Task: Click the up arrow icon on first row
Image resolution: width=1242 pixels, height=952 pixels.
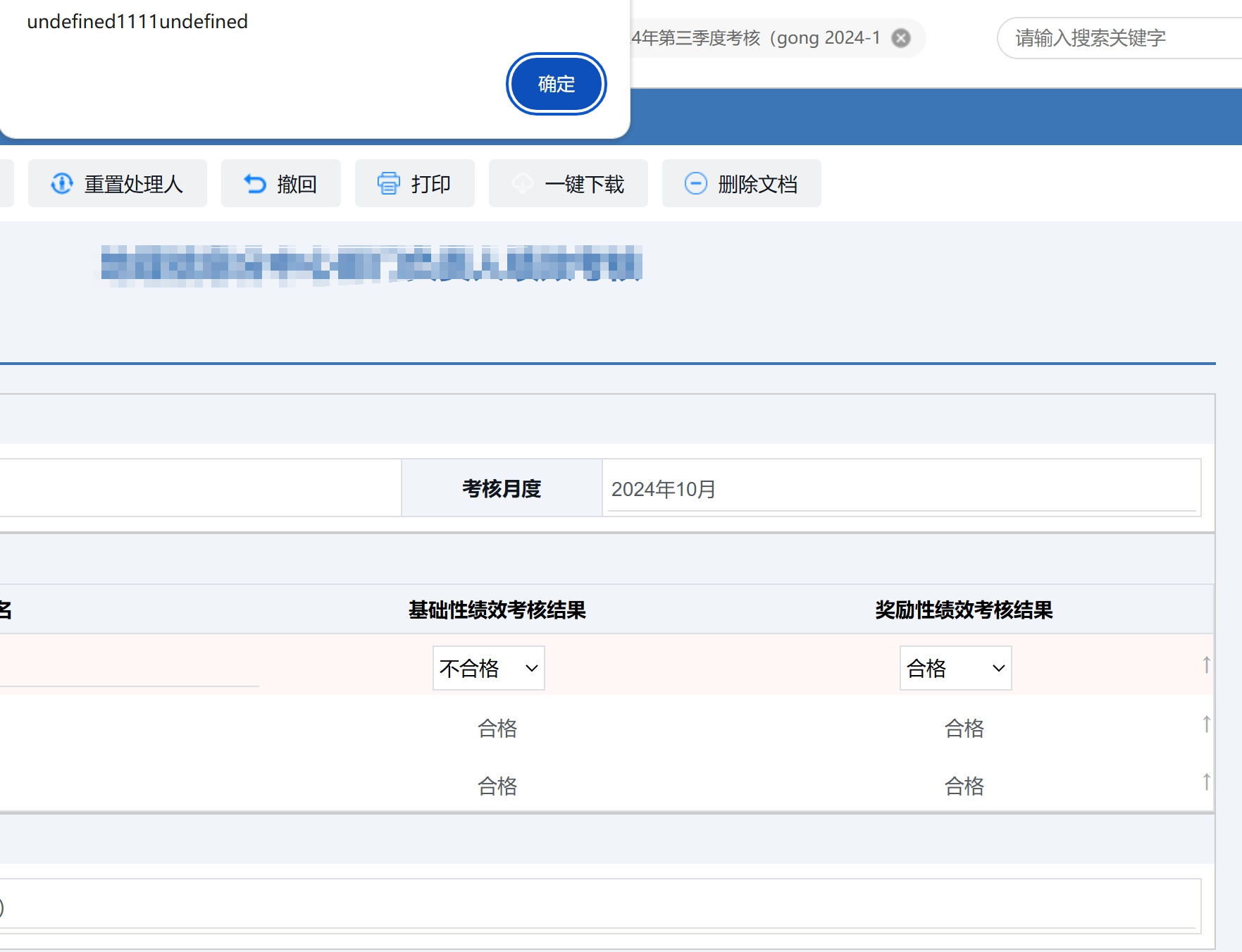Action: (x=1206, y=664)
